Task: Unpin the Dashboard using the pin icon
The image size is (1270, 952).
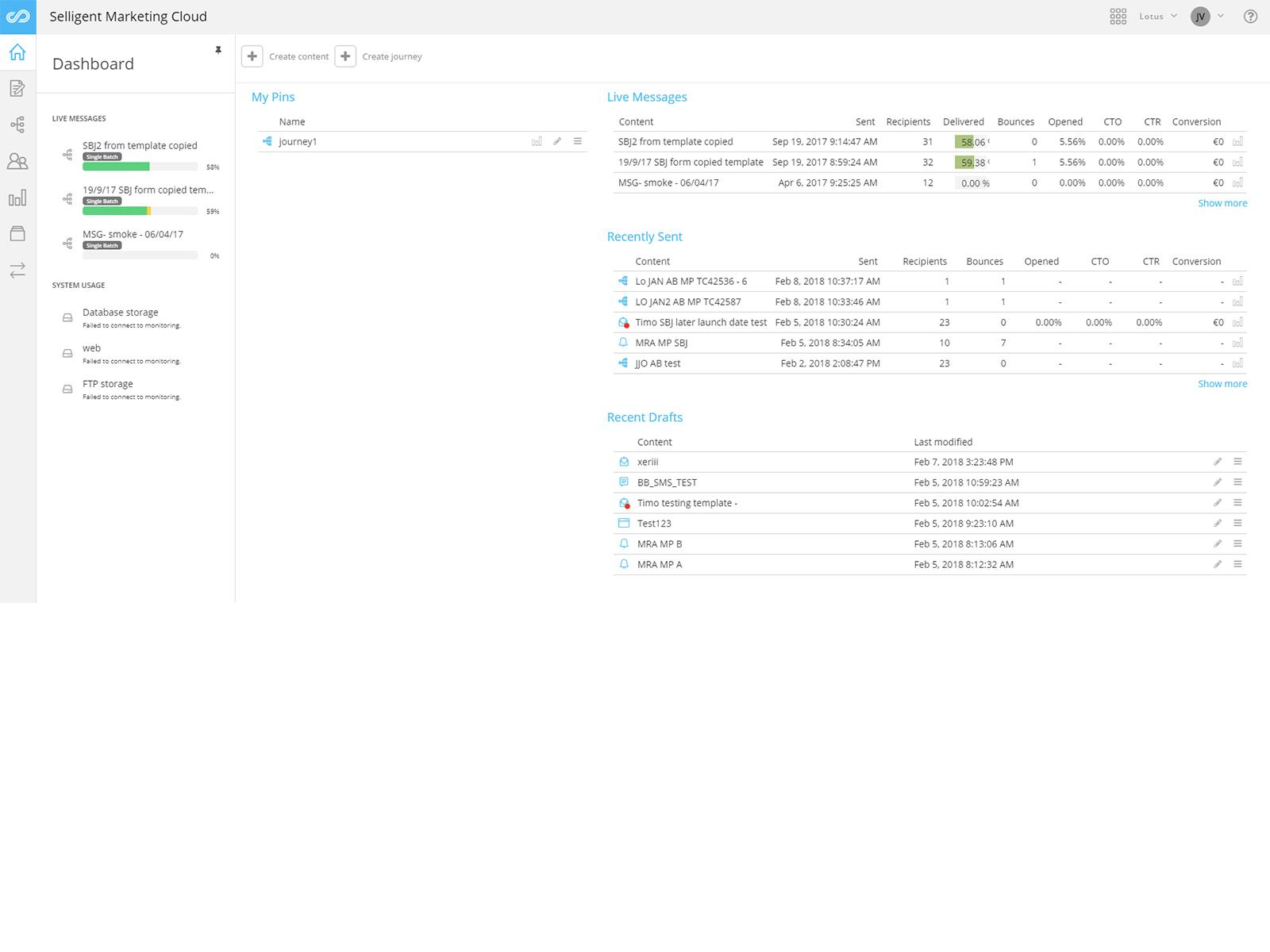Action: point(219,50)
